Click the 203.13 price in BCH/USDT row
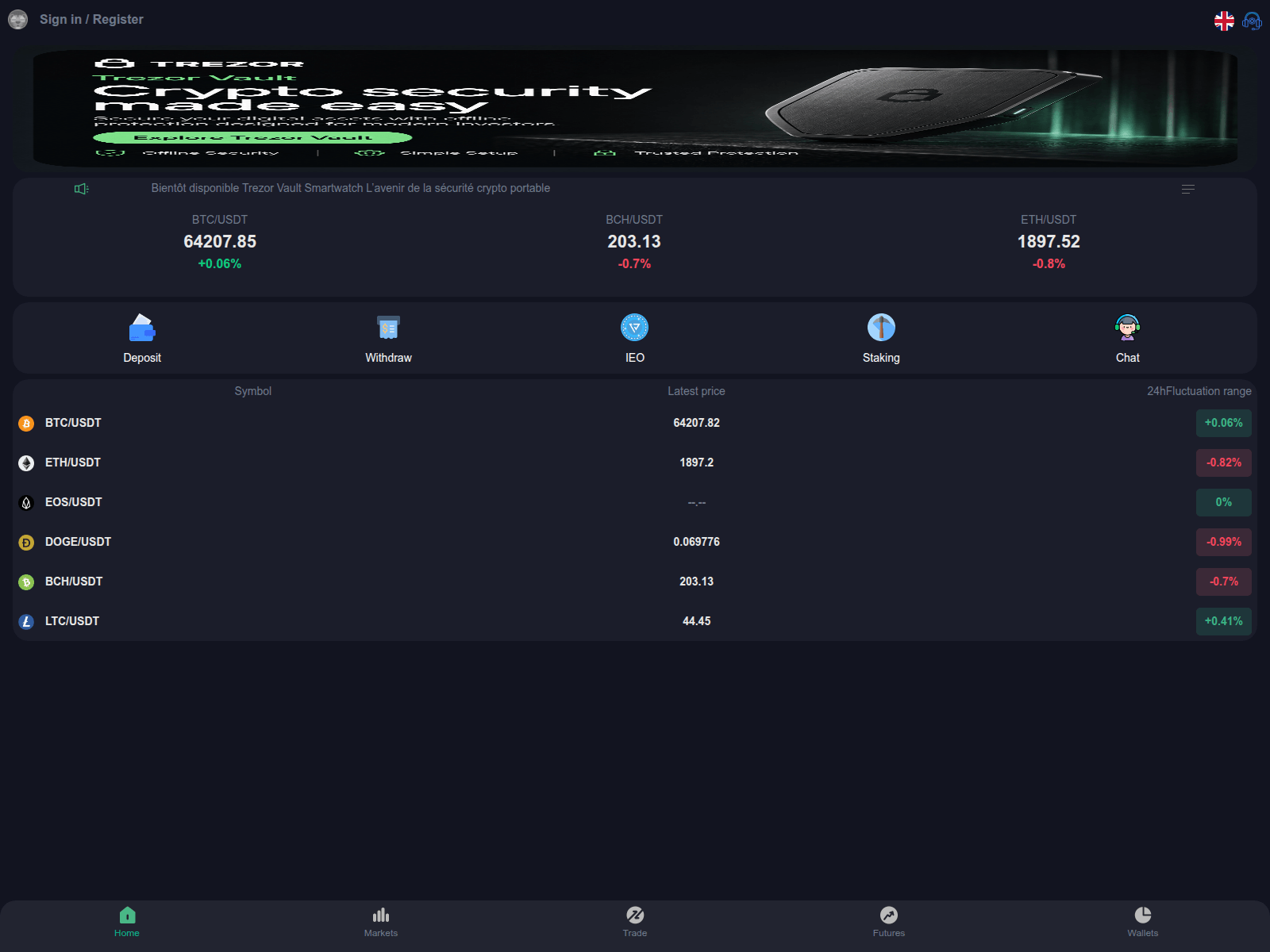This screenshot has height=952, width=1270. click(696, 582)
